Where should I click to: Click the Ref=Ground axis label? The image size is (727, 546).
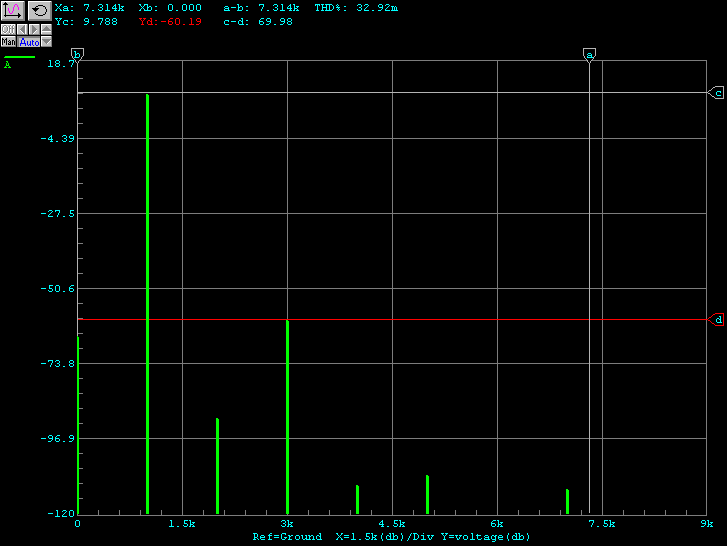[287, 537]
